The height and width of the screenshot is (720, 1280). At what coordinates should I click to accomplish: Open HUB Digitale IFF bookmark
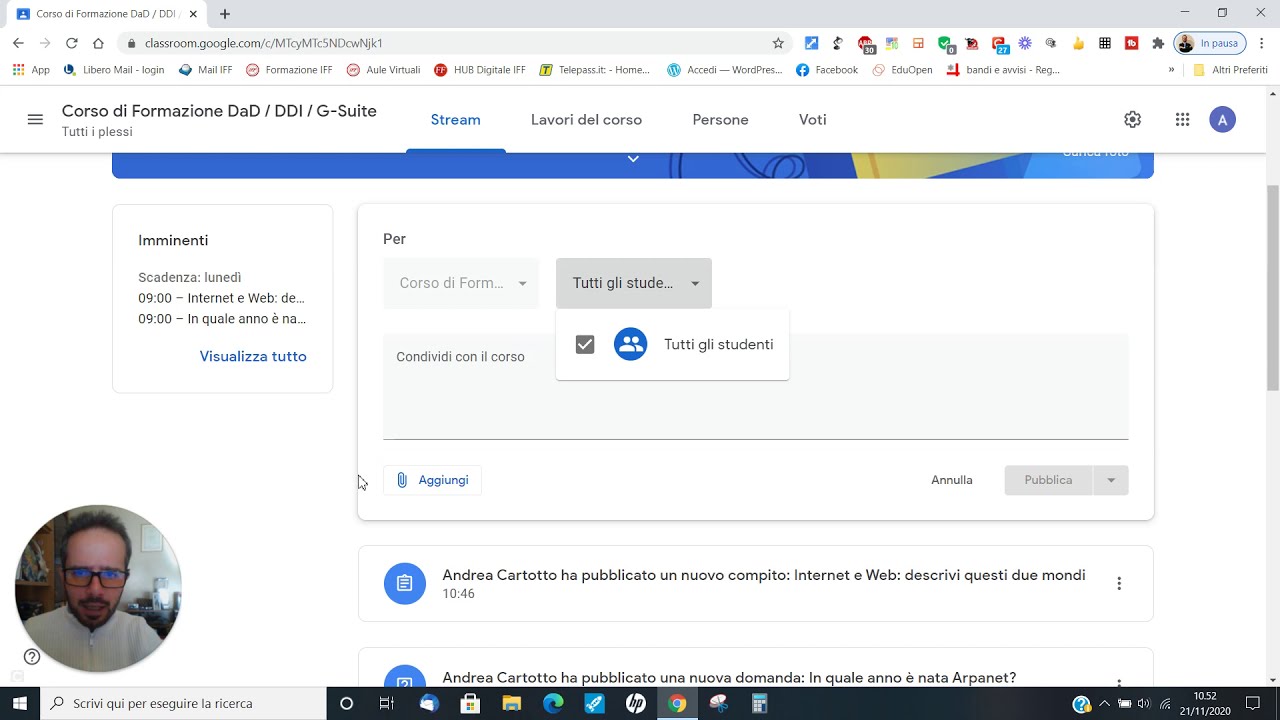tap(480, 70)
